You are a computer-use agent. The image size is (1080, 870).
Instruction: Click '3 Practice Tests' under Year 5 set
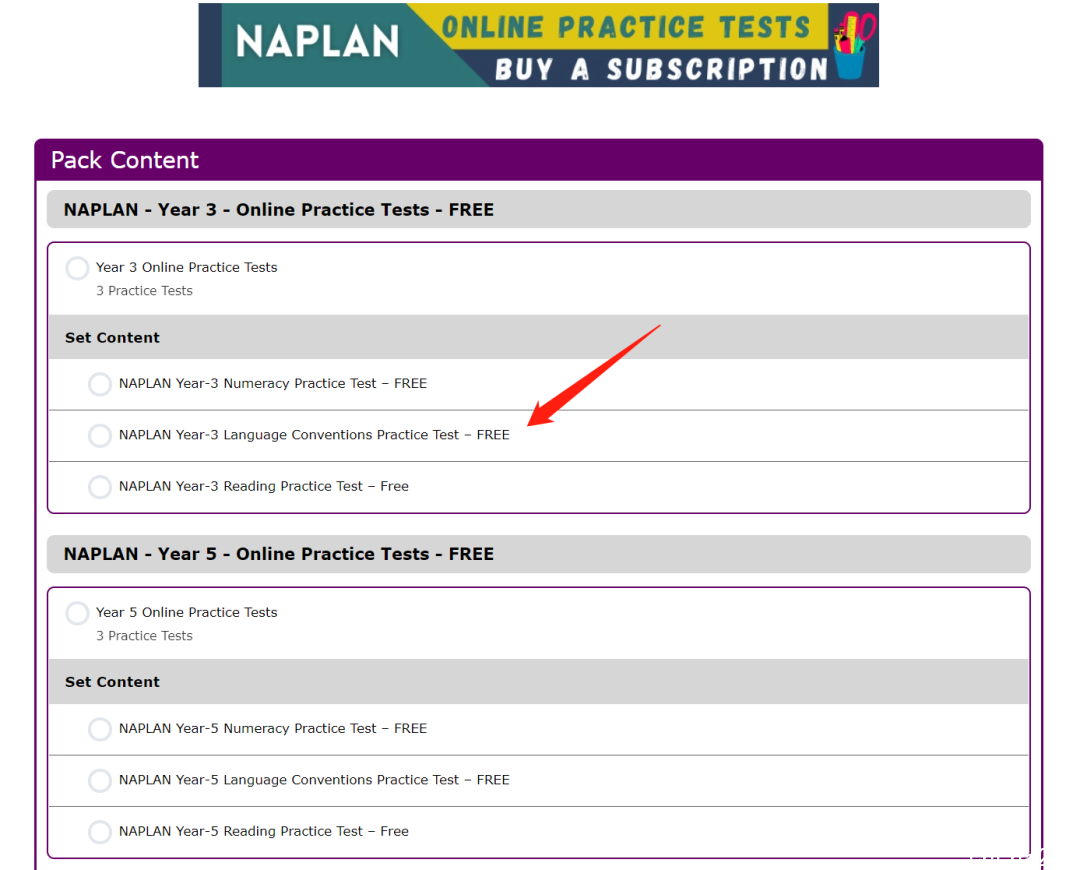(x=144, y=636)
